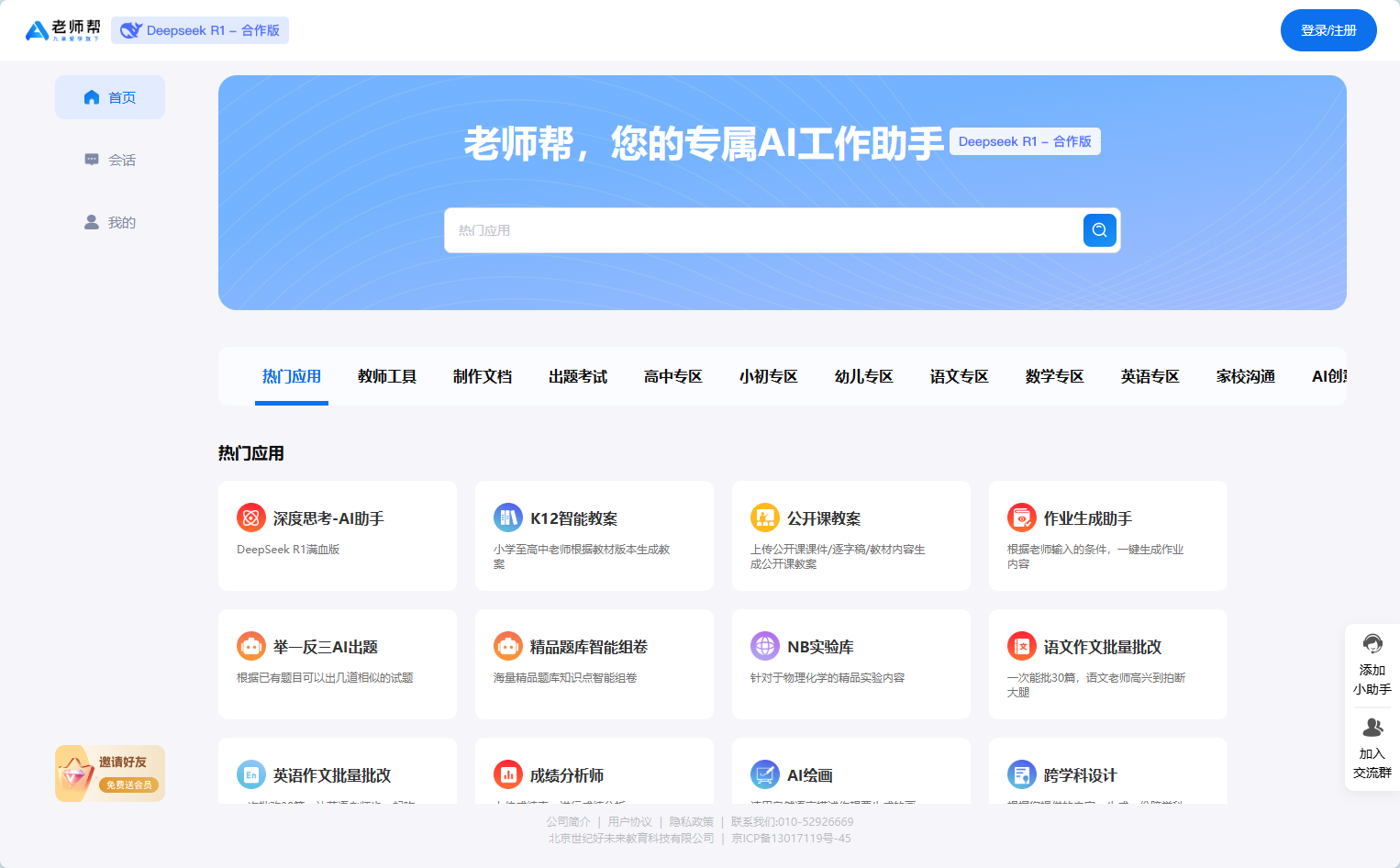Click the 添加小助手 headset icon
1400x868 pixels.
pyautogui.click(x=1372, y=643)
